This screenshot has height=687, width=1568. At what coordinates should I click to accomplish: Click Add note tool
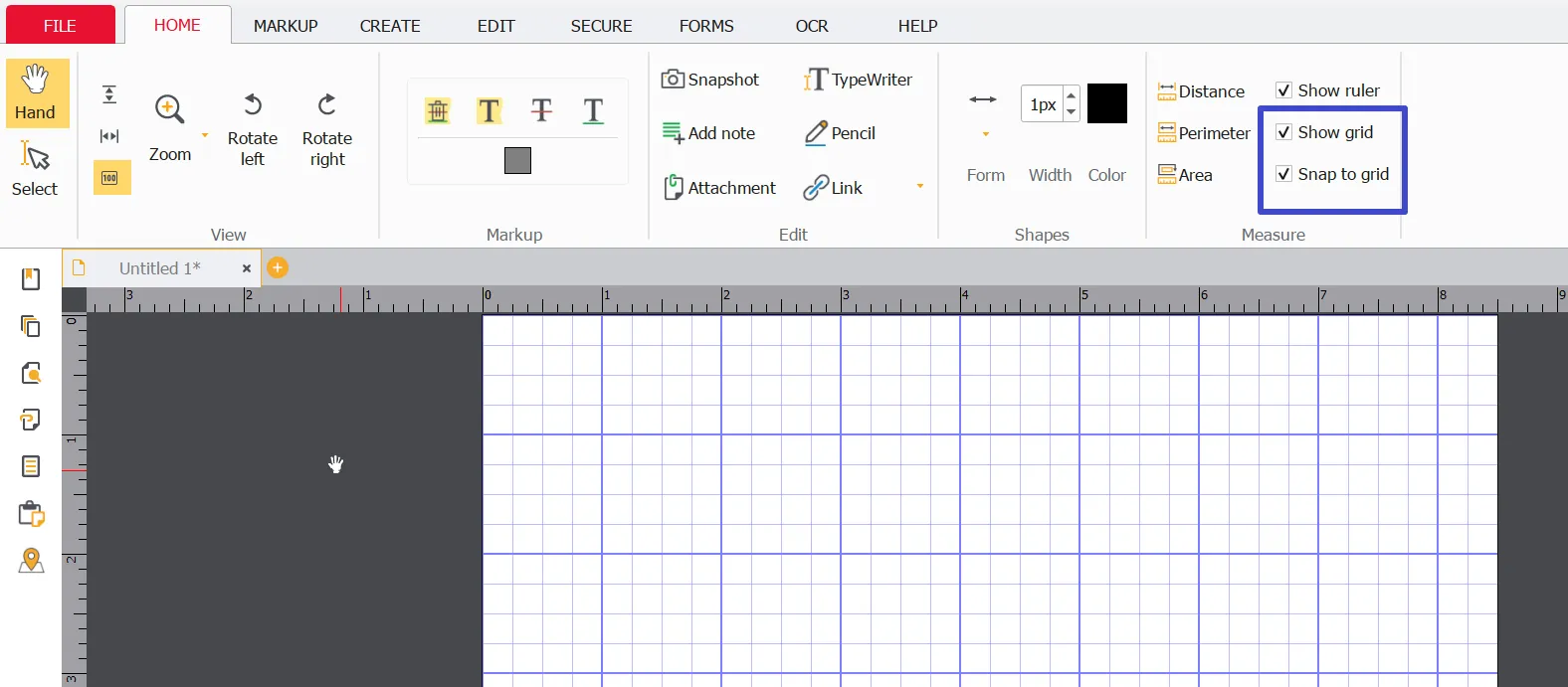pos(708,133)
